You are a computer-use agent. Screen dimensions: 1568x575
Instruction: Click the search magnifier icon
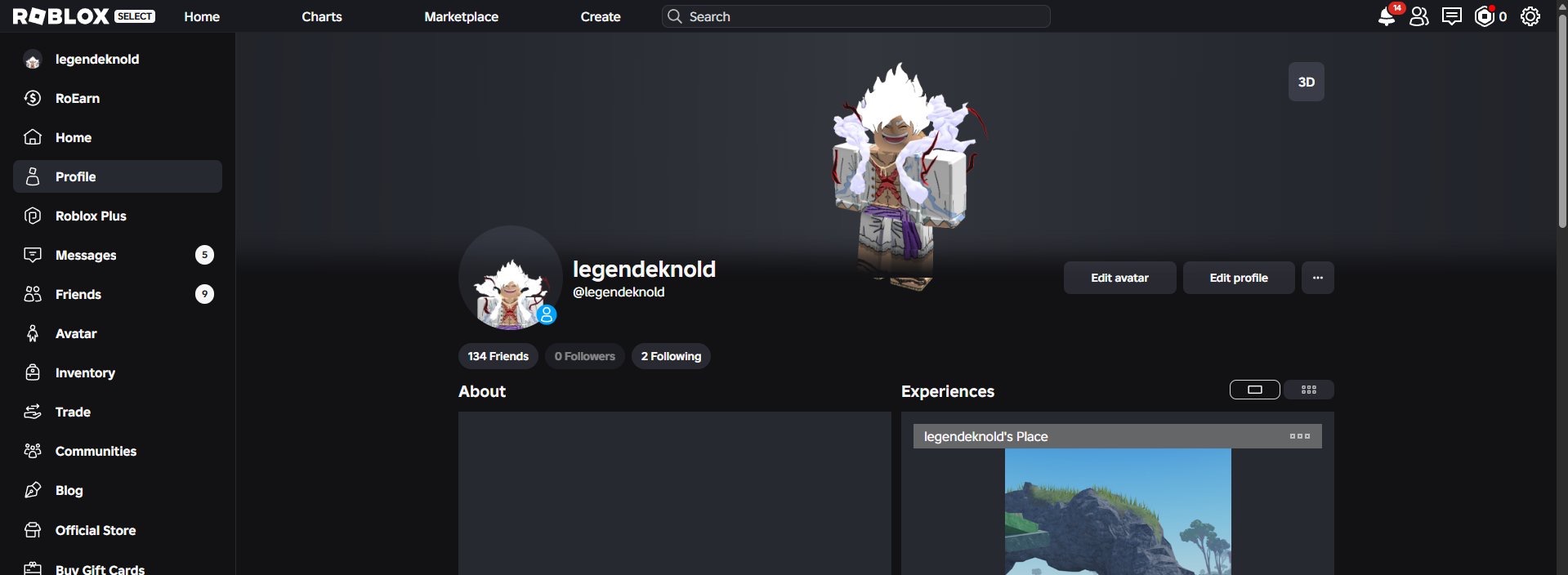tap(674, 16)
